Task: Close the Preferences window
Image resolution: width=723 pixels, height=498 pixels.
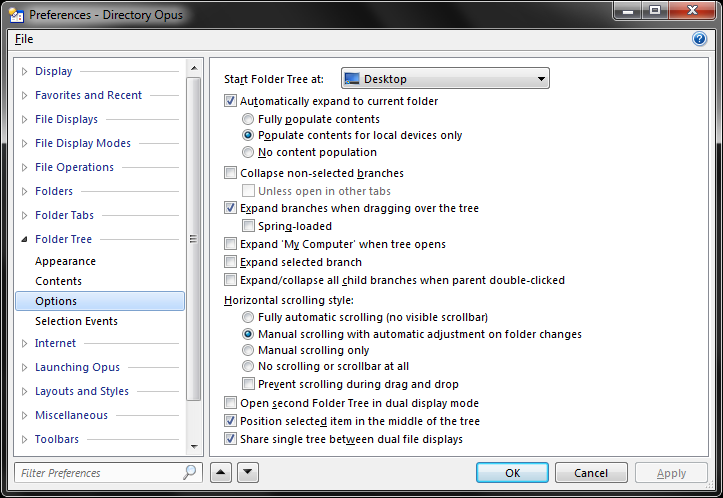Action: 692,10
